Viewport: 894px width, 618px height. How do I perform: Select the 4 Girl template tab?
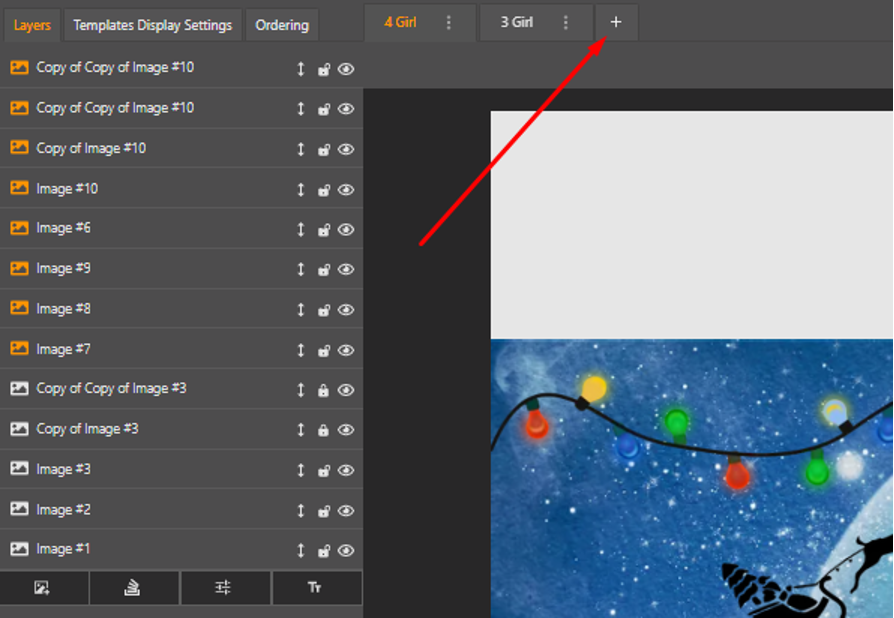(400, 22)
